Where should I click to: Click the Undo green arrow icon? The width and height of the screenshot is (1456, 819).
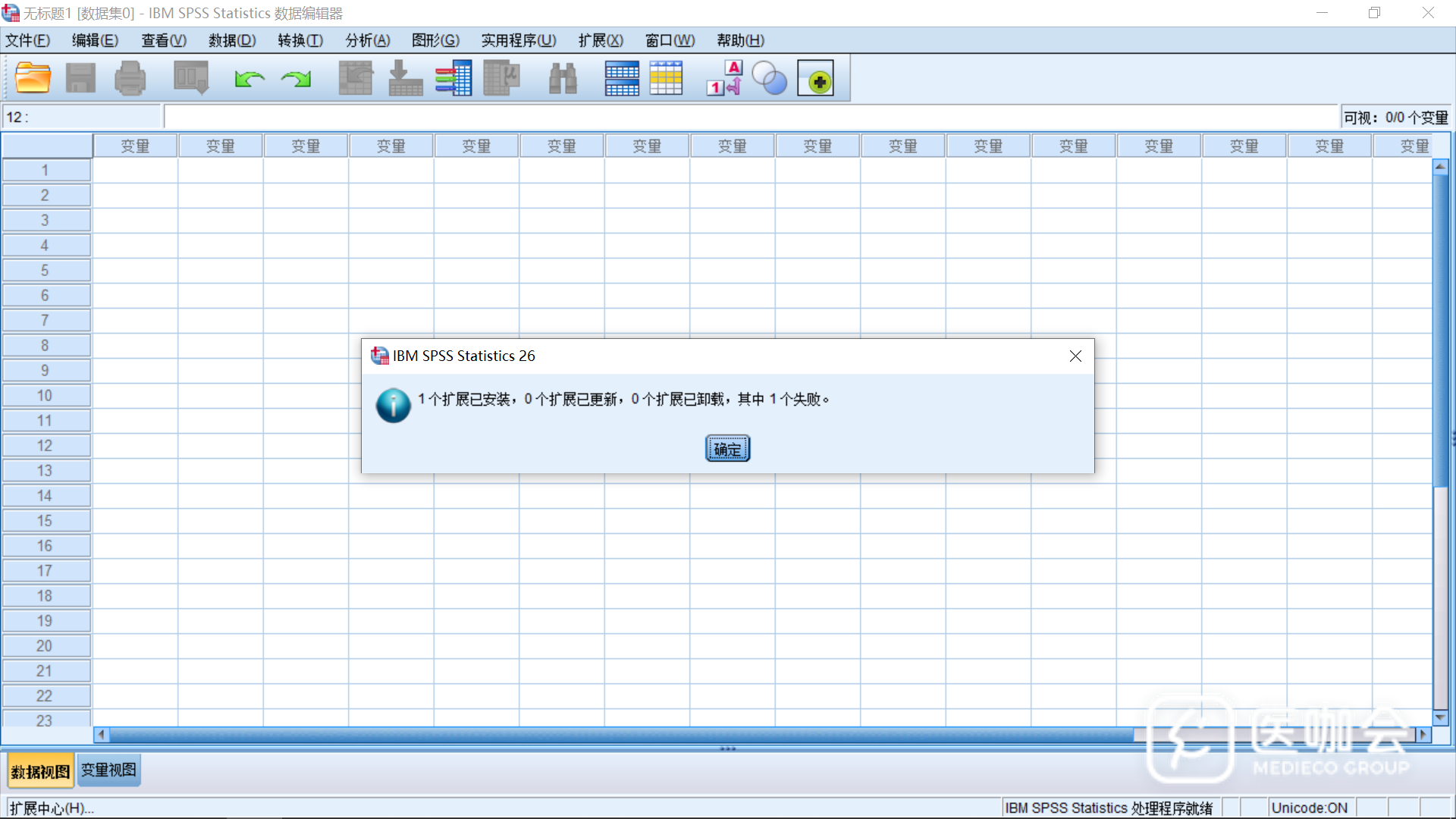(x=249, y=79)
